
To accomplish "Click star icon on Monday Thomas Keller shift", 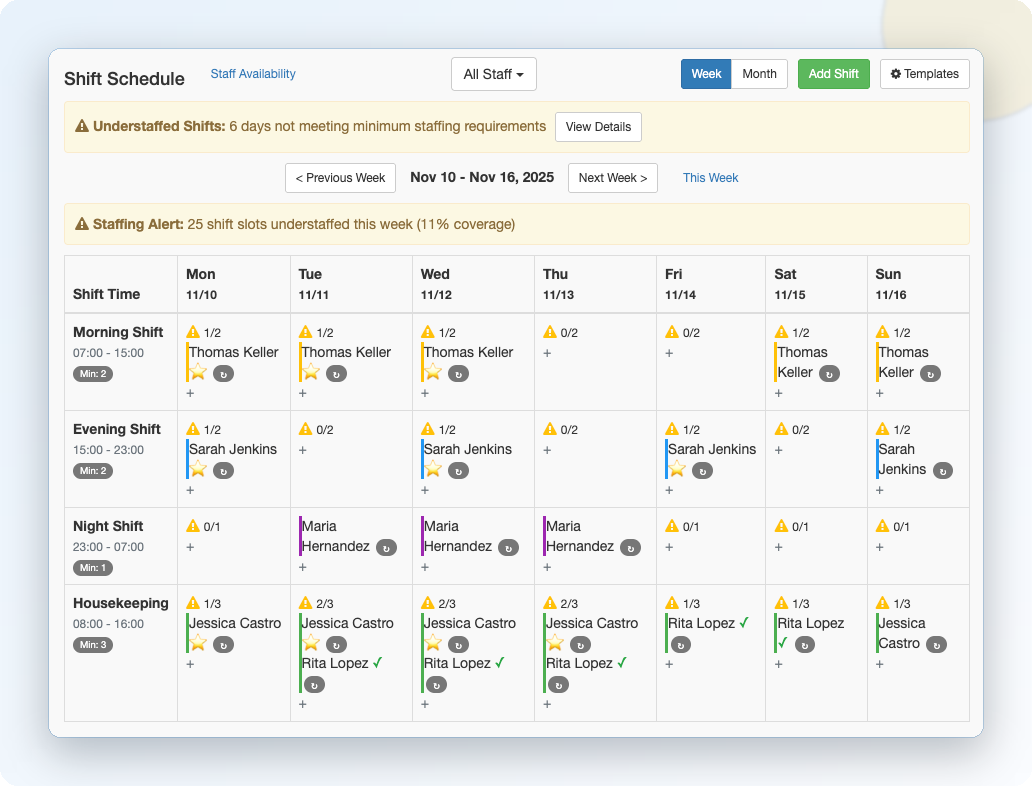I will click(x=198, y=372).
